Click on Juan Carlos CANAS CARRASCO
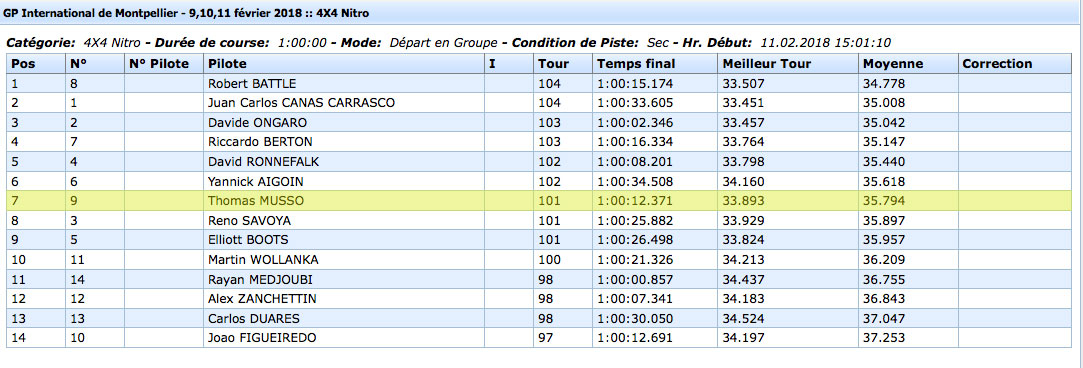The width and height of the screenshot is (1083, 368). click(x=301, y=103)
